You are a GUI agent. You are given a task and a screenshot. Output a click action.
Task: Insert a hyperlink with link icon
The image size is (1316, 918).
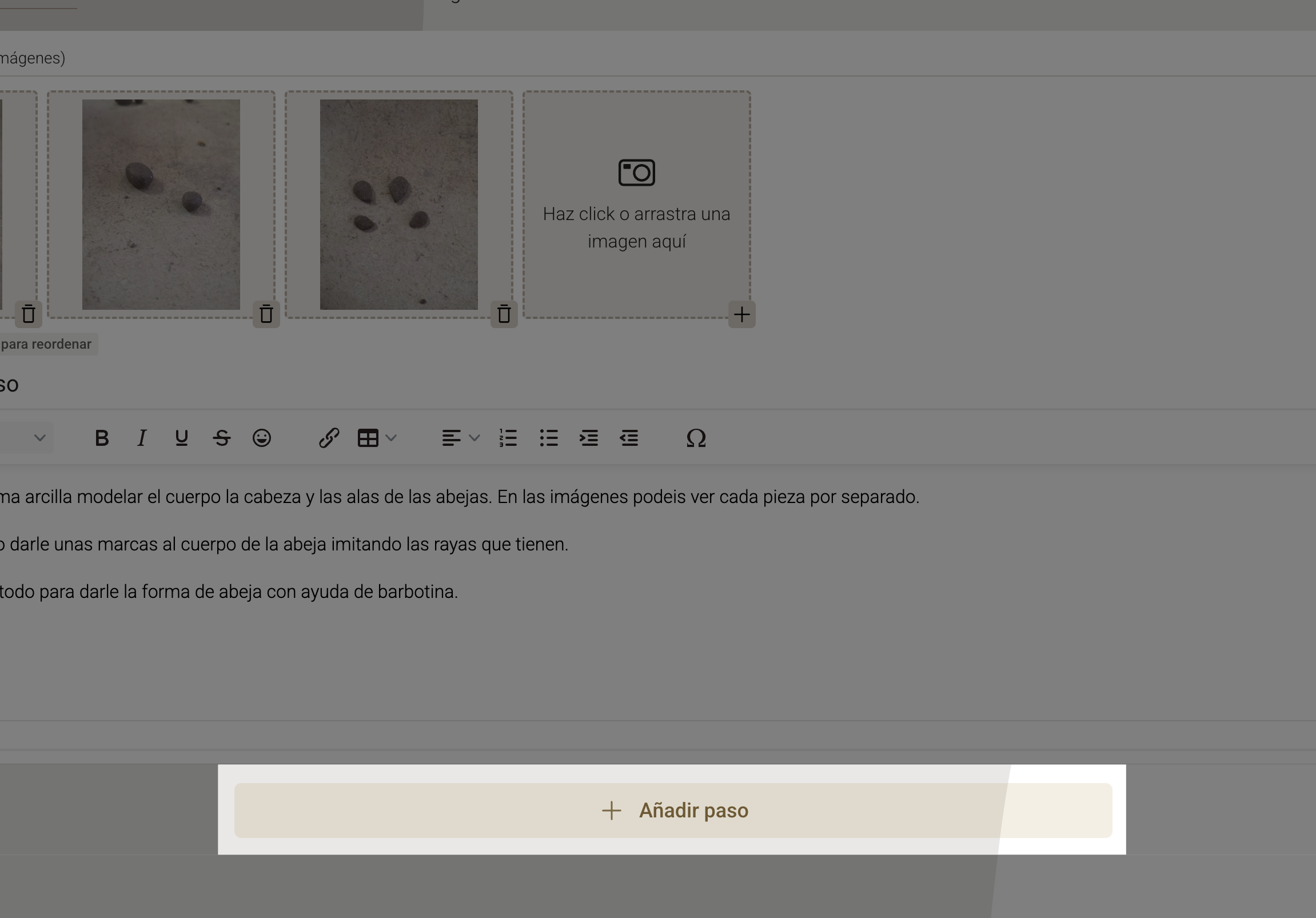click(329, 438)
